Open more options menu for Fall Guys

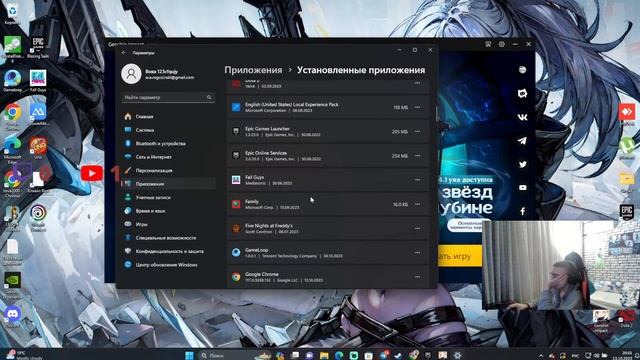[x=417, y=180]
